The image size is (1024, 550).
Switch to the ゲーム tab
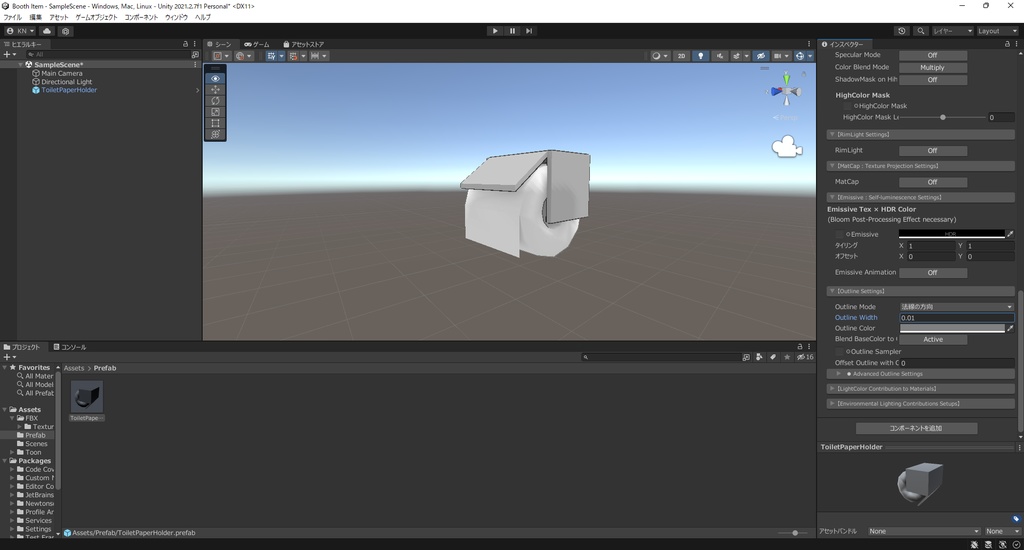click(257, 44)
